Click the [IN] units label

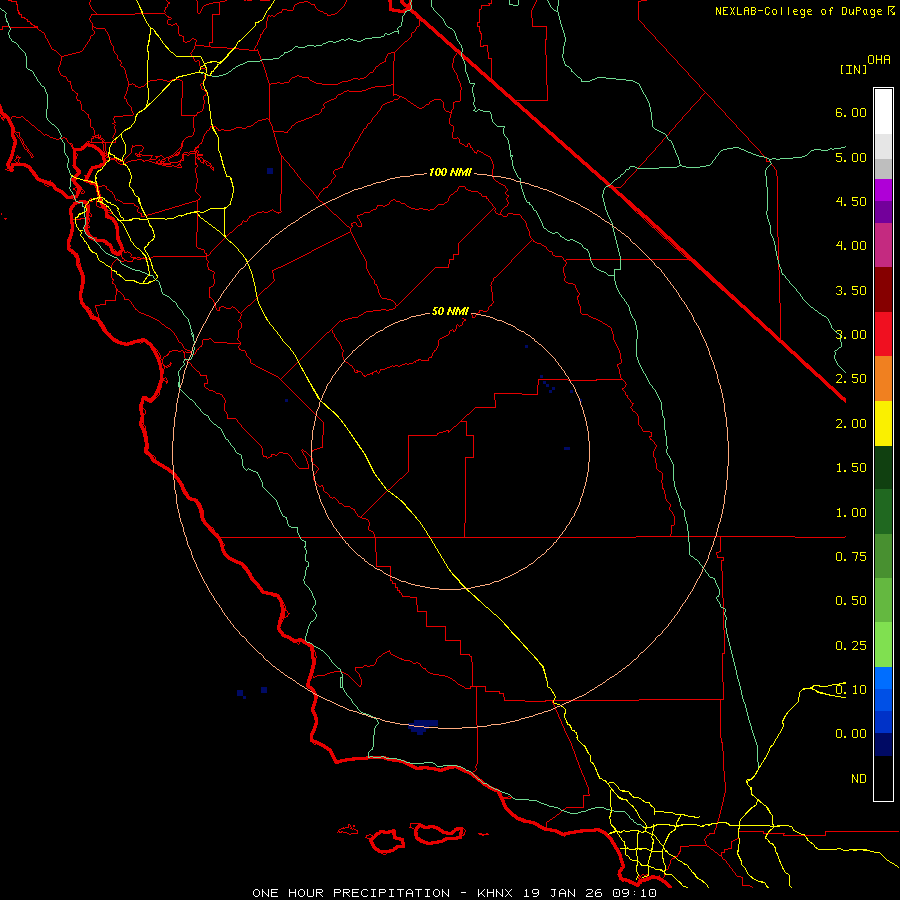853,69
